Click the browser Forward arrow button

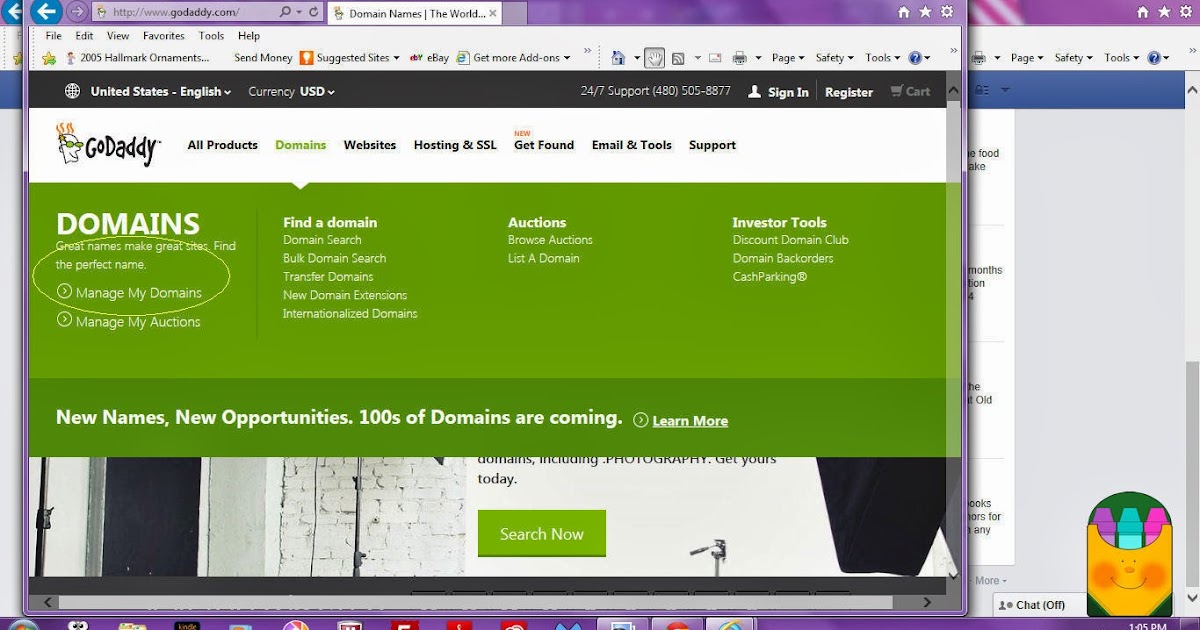point(77,12)
